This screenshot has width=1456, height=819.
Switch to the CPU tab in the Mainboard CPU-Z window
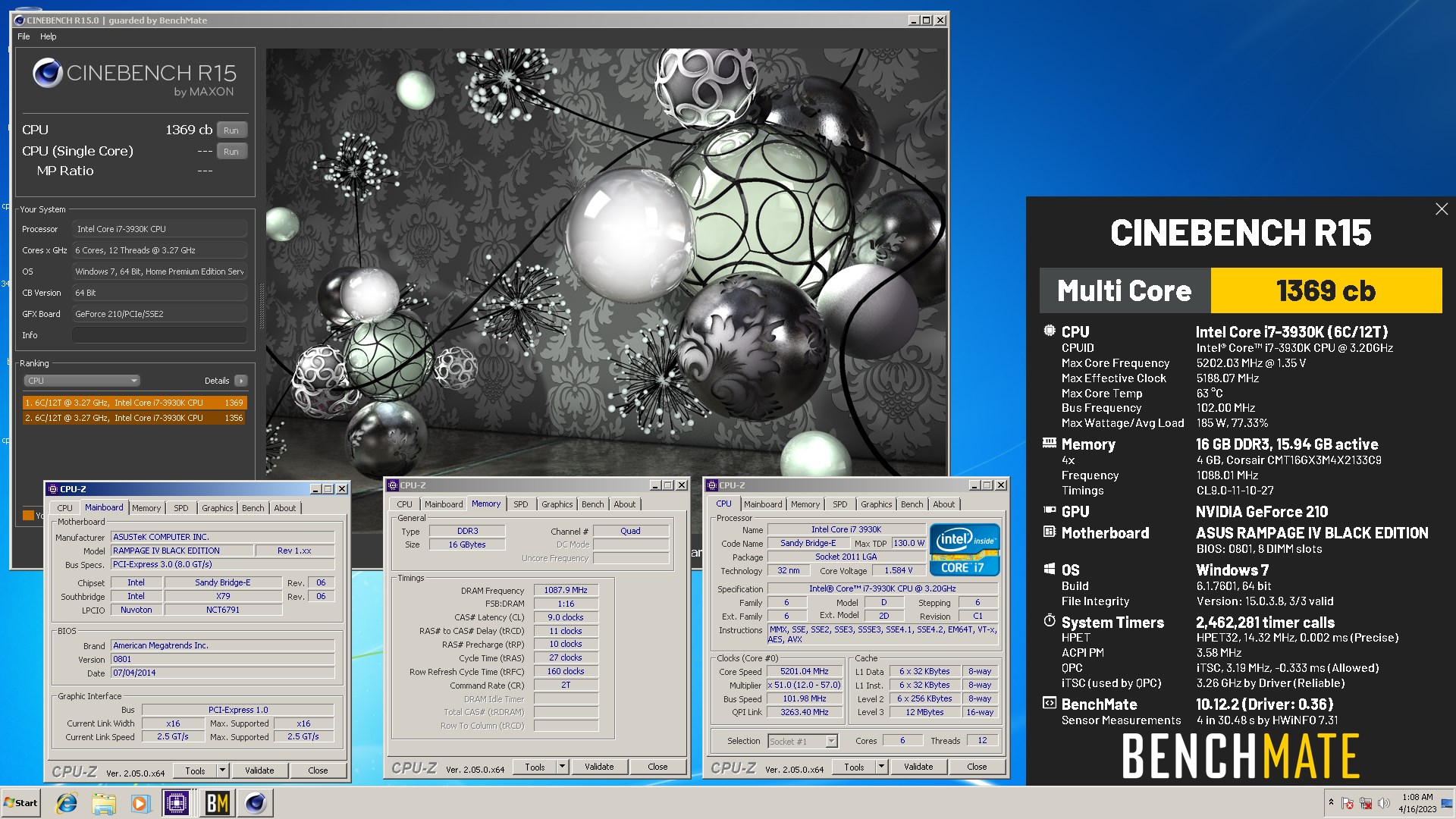(x=64, y=508)
